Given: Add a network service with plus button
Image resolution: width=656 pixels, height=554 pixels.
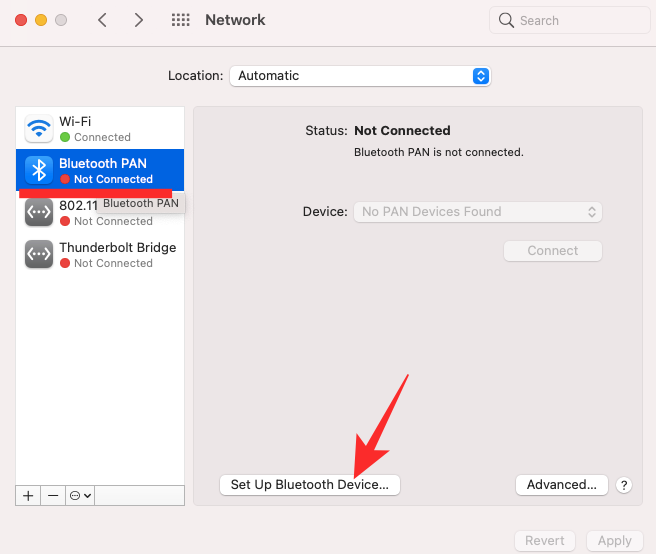Looking at the screenshot, I should 28,496.
